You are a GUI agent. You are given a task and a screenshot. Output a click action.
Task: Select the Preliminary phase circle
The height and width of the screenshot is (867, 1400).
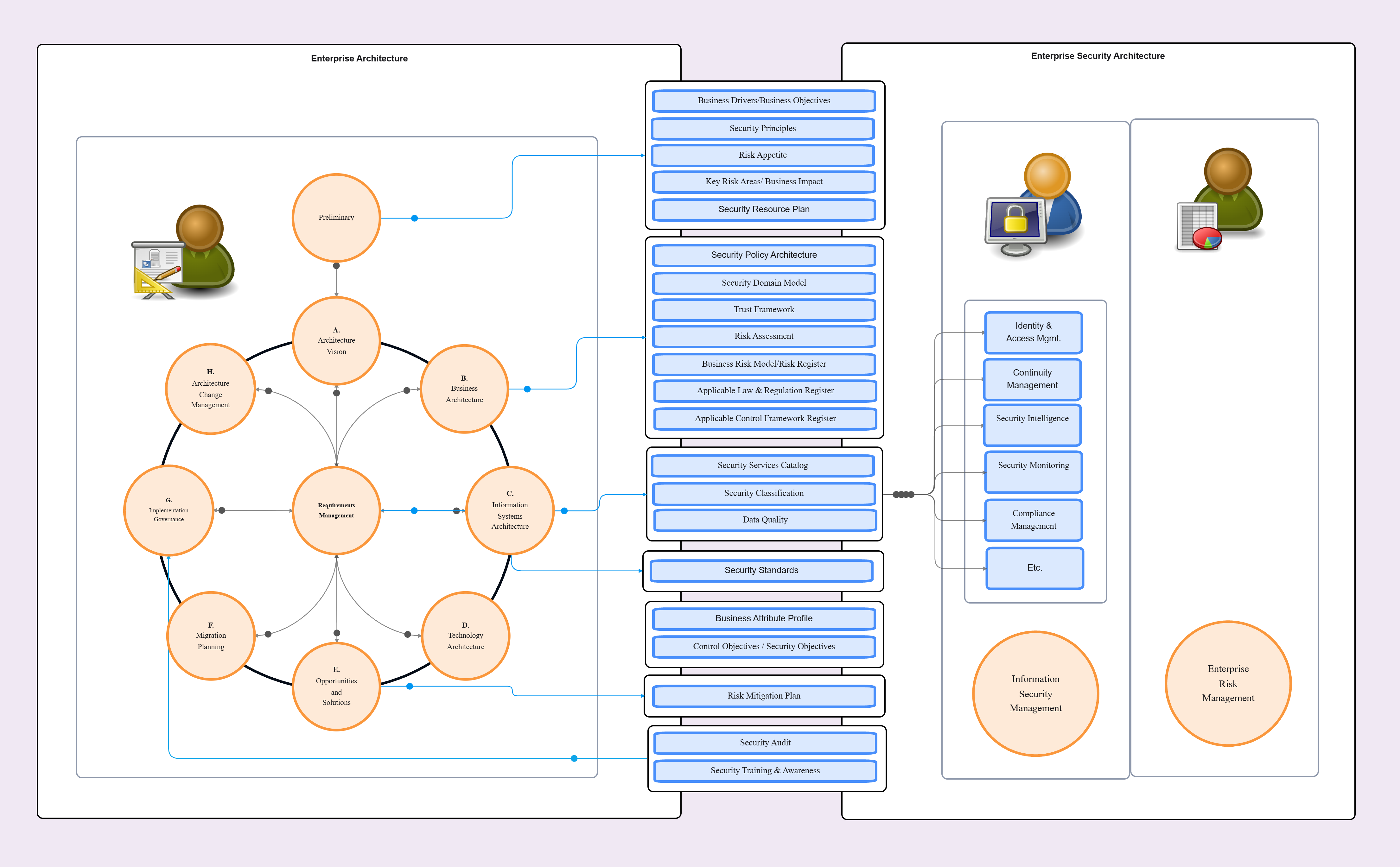click(336, 218)
